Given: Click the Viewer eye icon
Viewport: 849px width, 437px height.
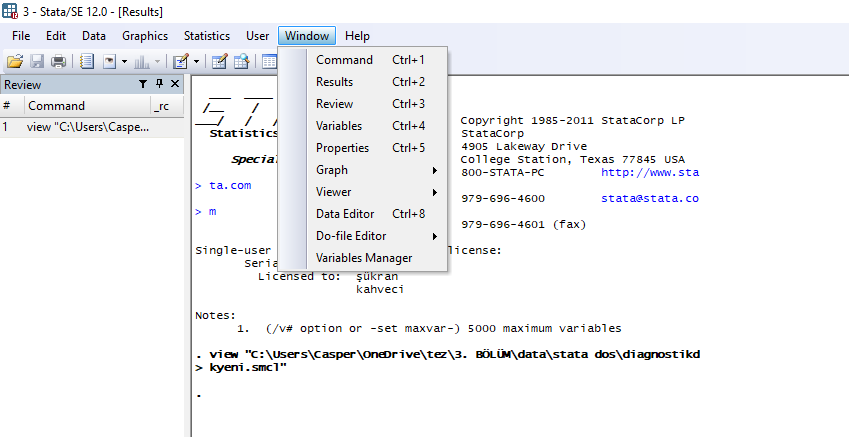Looking at the screenshot, I should [109, 62].
